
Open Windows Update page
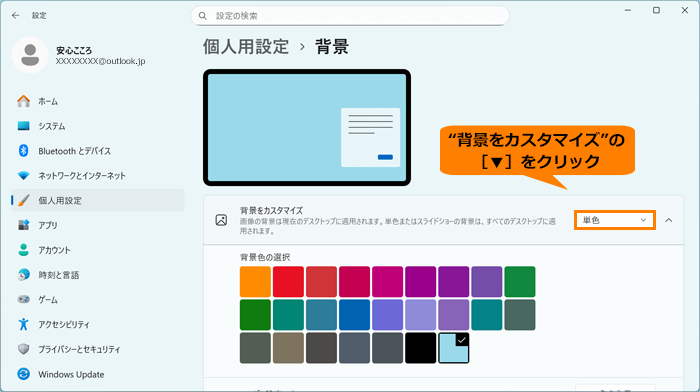(x=98, y=374)
